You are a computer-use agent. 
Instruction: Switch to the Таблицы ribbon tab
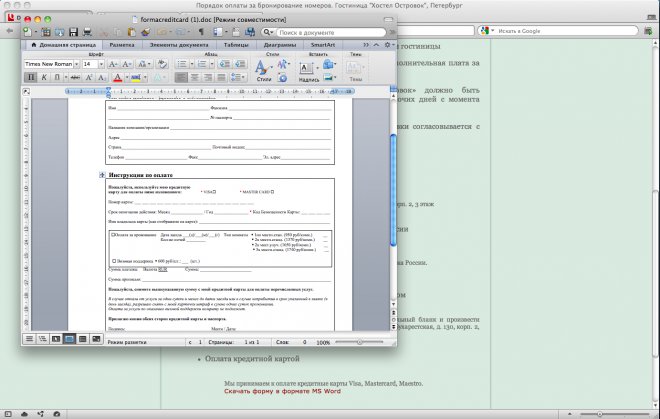tap(236, 45)
